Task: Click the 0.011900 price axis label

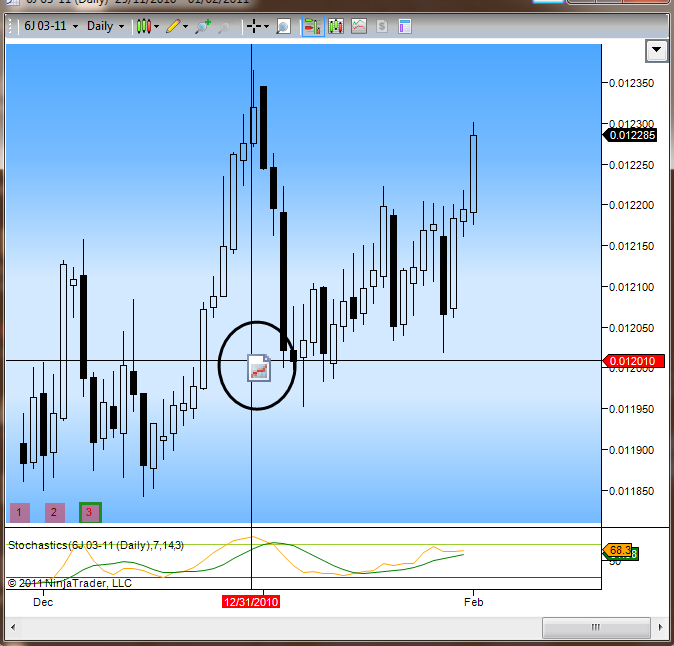Action: click(631, 450)
